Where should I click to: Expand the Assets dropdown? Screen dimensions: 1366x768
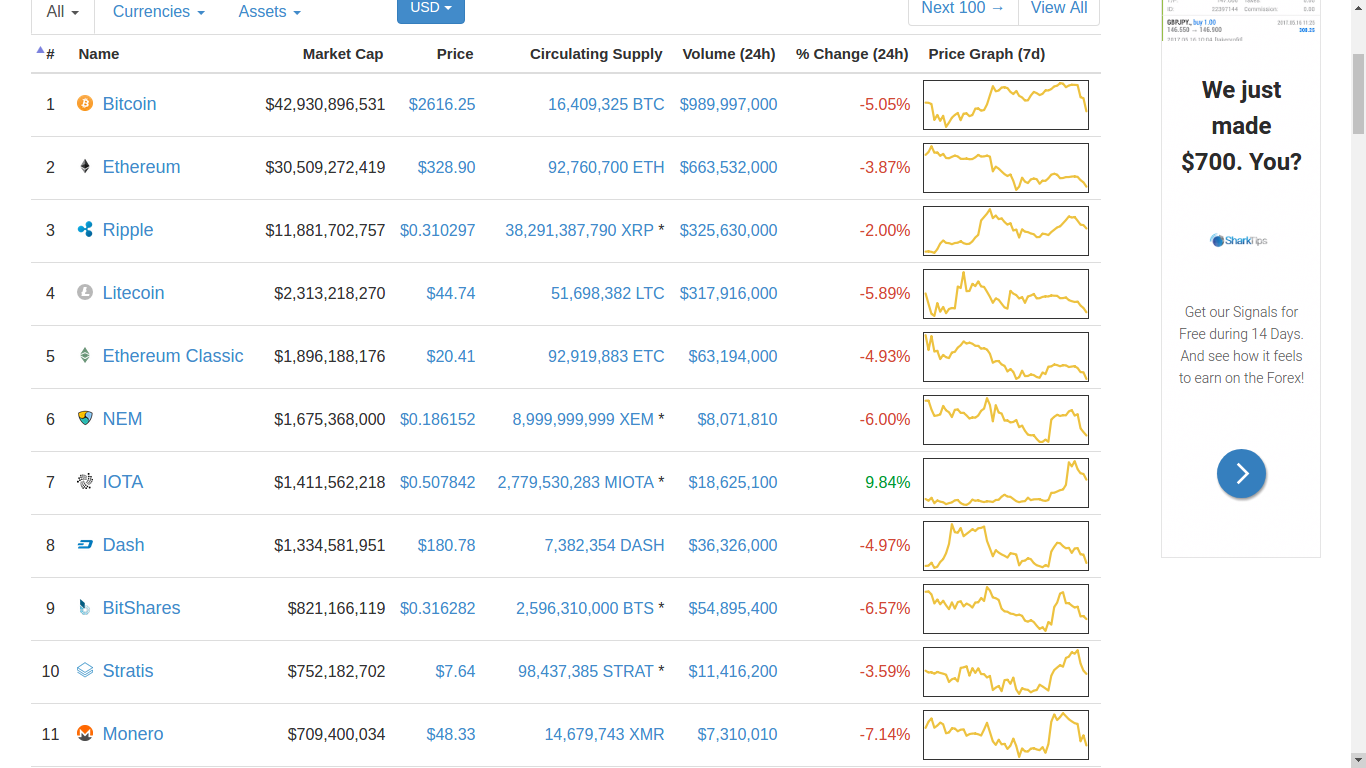click(269, 12)
